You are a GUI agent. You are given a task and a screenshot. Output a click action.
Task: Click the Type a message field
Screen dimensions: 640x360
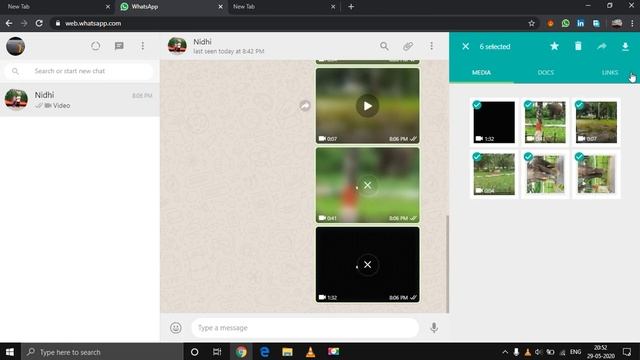tap(305, 328)
